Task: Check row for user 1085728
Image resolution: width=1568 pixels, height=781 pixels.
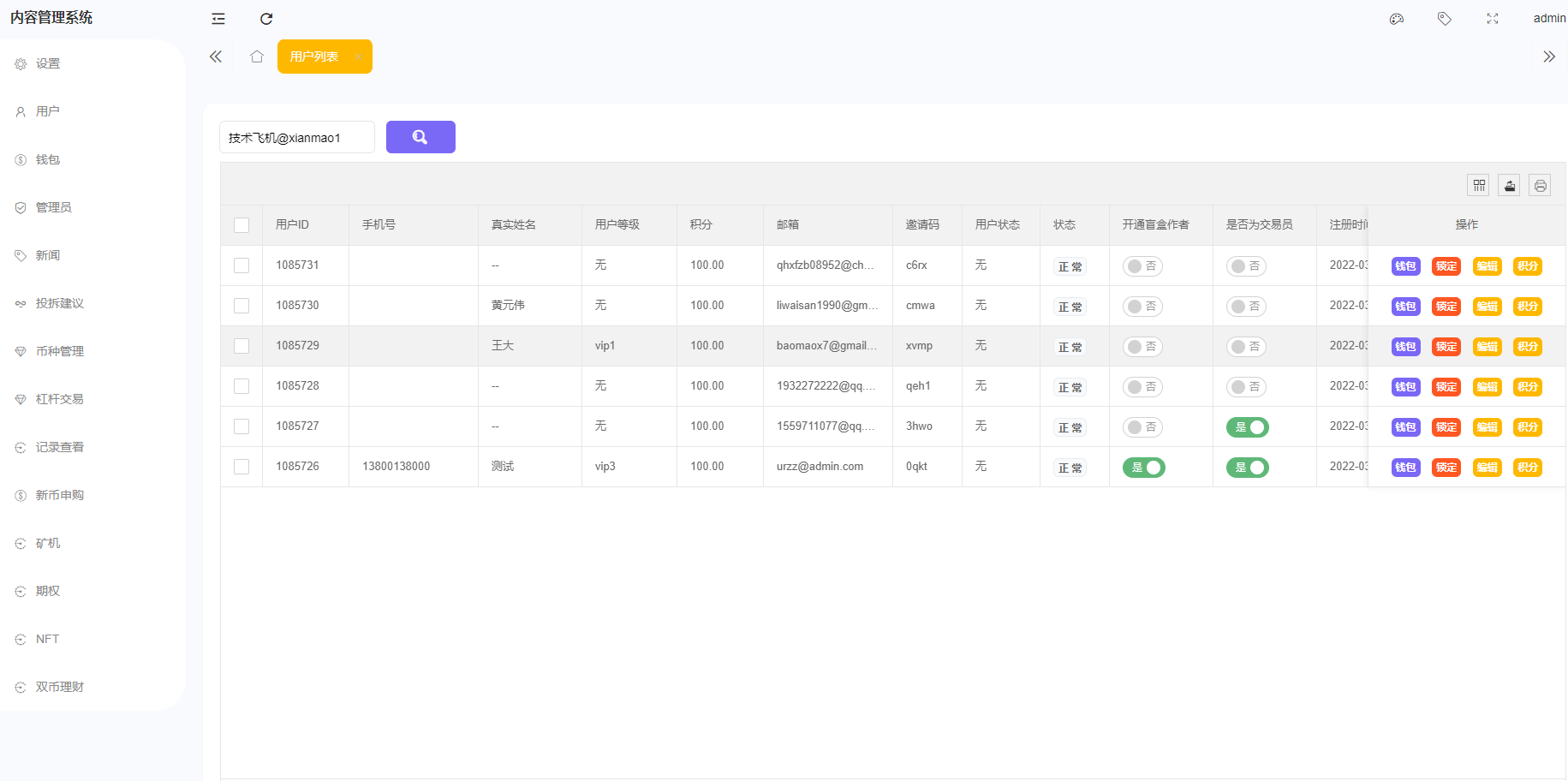Action: click(x=241, y=386)
